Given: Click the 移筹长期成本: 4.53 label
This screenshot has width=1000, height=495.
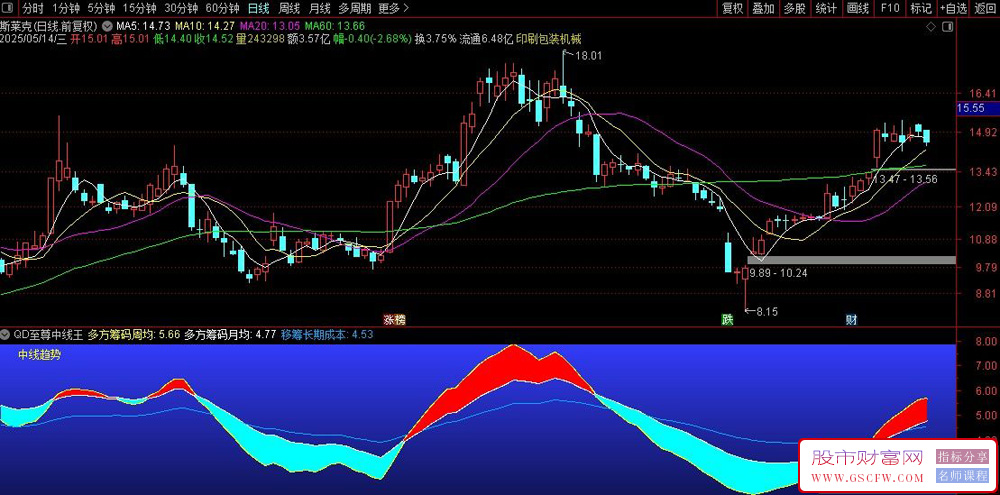Looking at the screenshot, I should [x=327, y=334].
